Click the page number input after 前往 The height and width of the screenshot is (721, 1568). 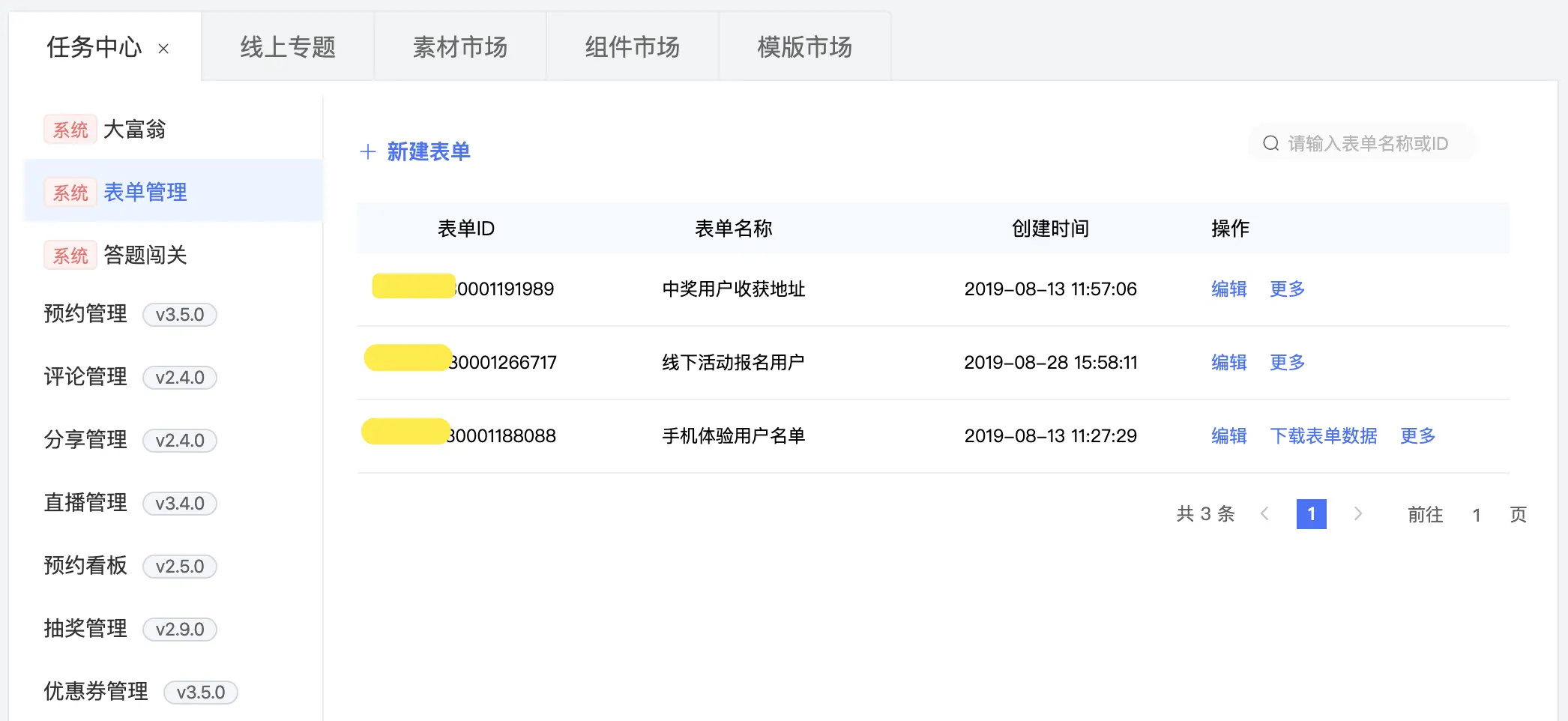coord(1476,514)
